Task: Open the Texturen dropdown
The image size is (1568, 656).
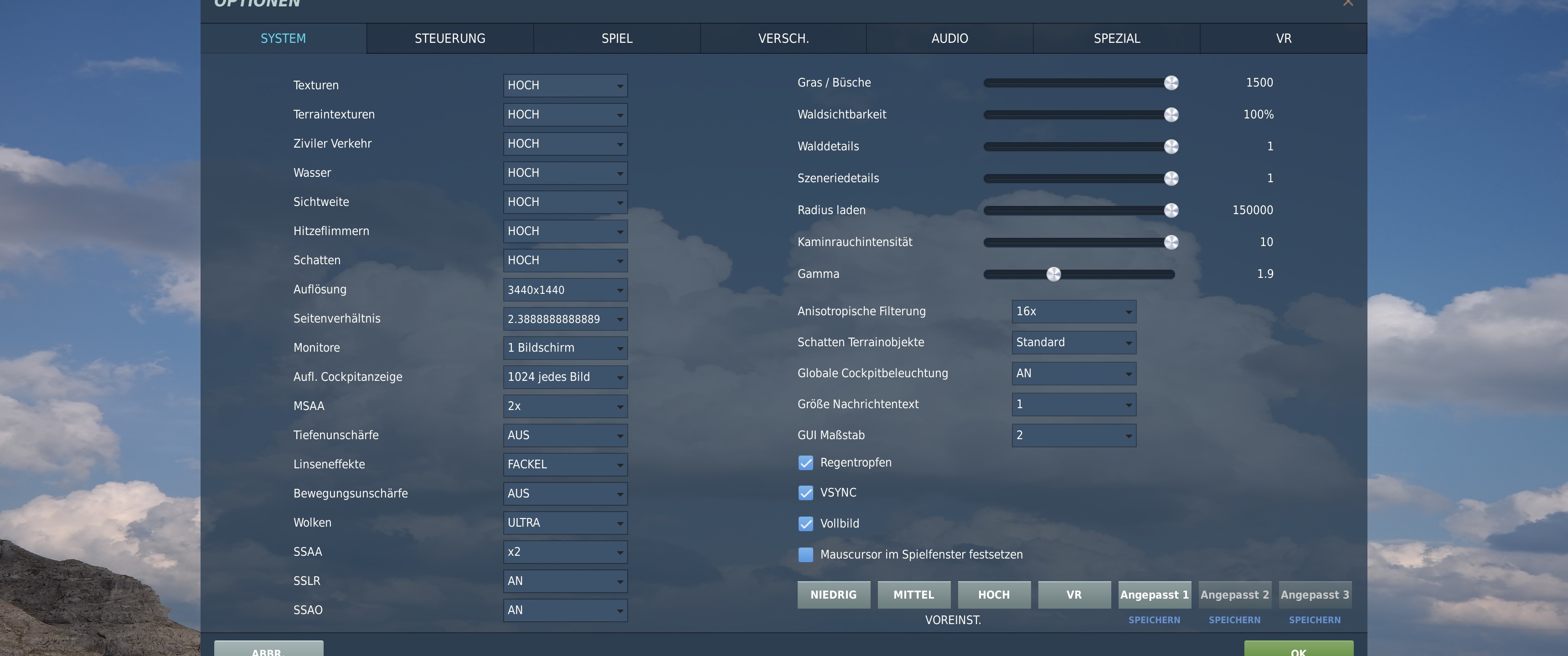Action: pos(565,85)
